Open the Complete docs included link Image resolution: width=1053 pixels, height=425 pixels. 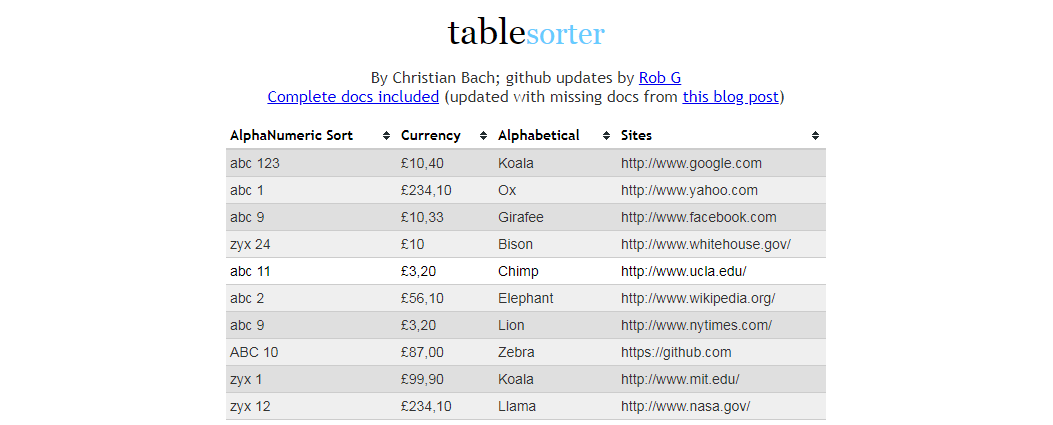pos(353,97)
